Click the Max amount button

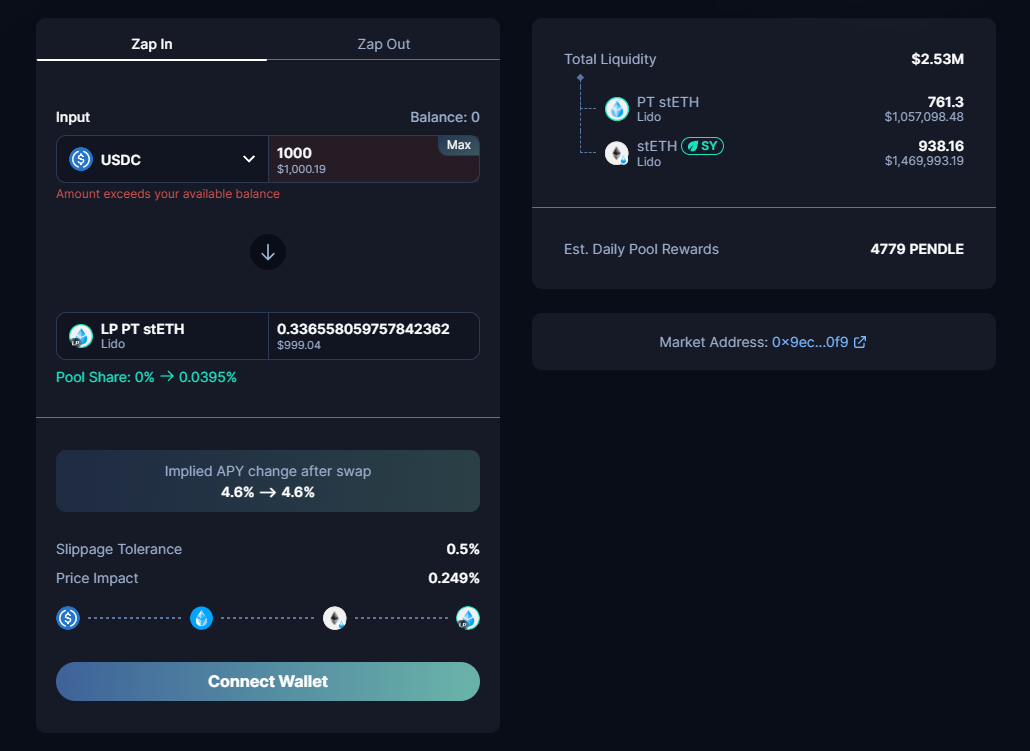(459, 145)
